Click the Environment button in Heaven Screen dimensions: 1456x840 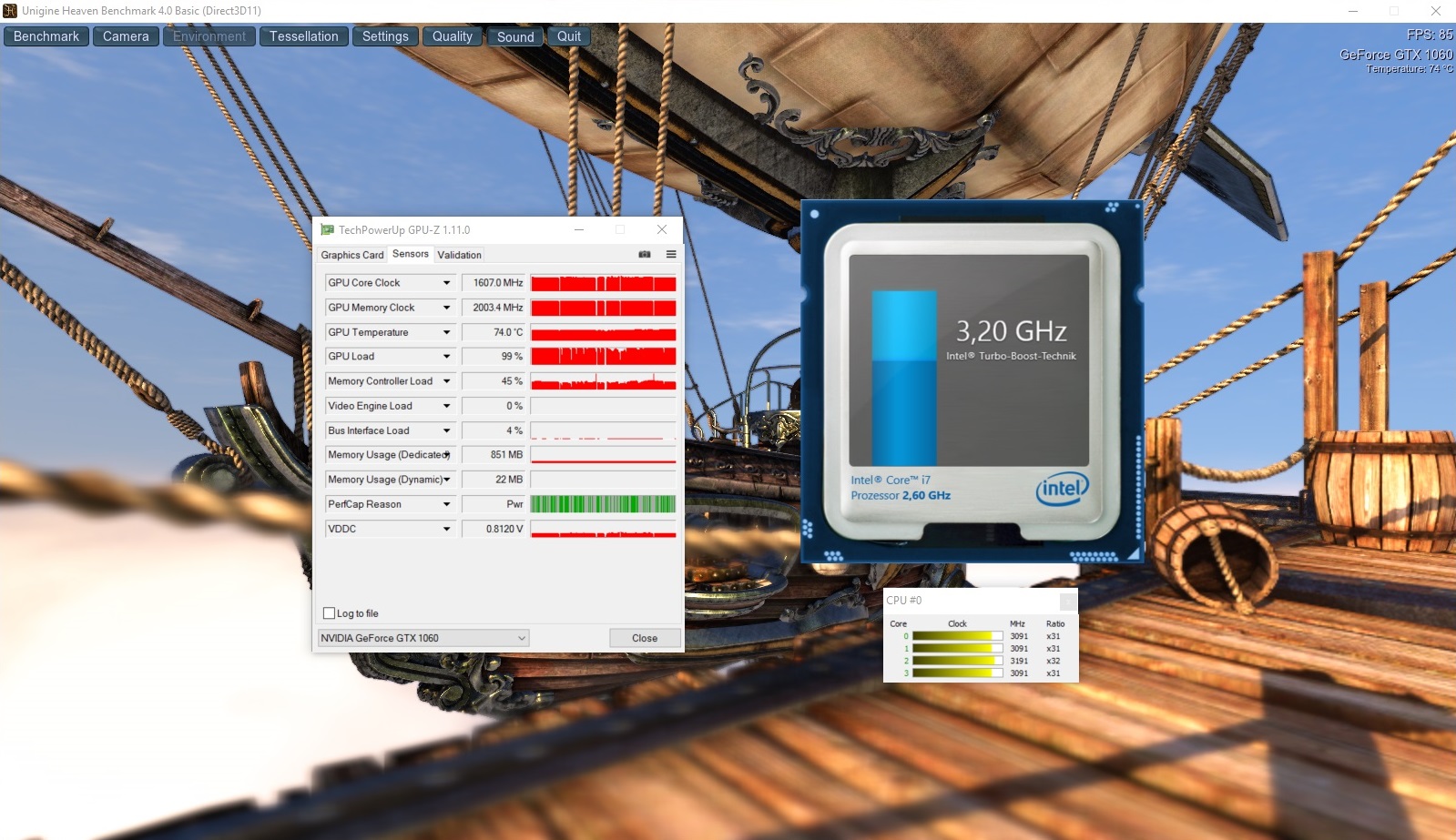pos(209,36)
